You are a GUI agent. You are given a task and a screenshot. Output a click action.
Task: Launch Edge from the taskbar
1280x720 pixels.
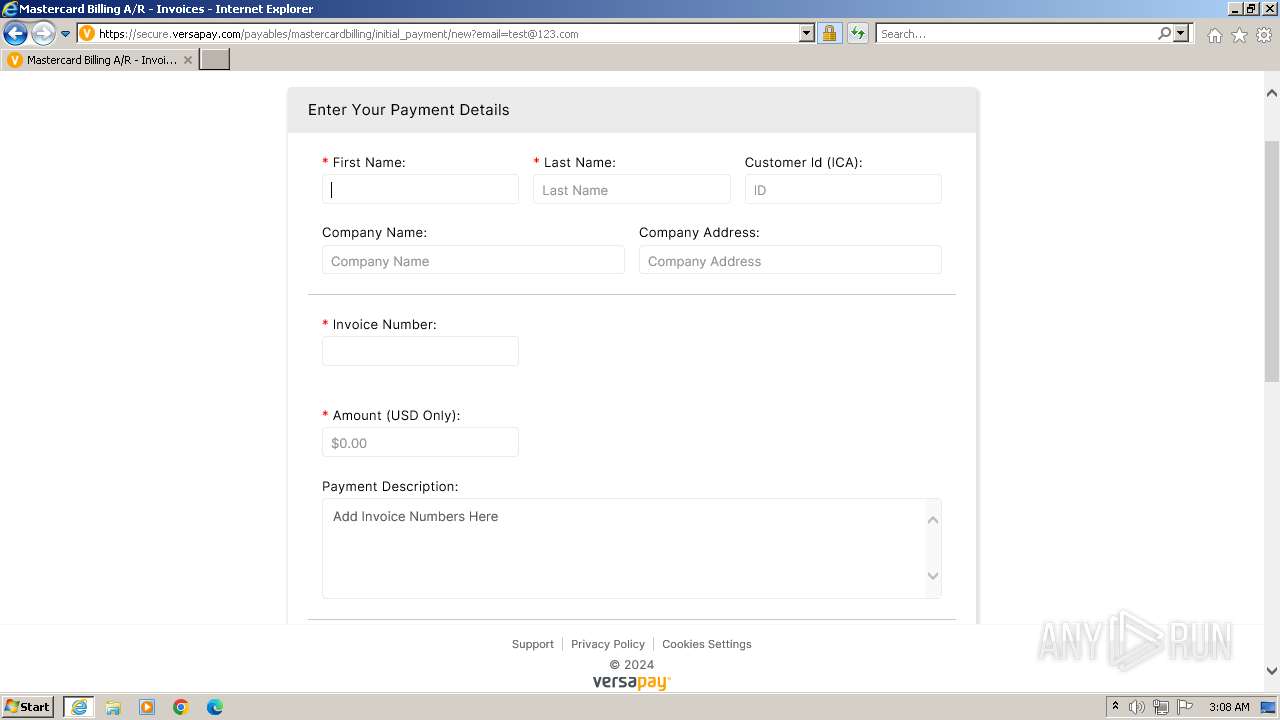[x=215, y=707]
